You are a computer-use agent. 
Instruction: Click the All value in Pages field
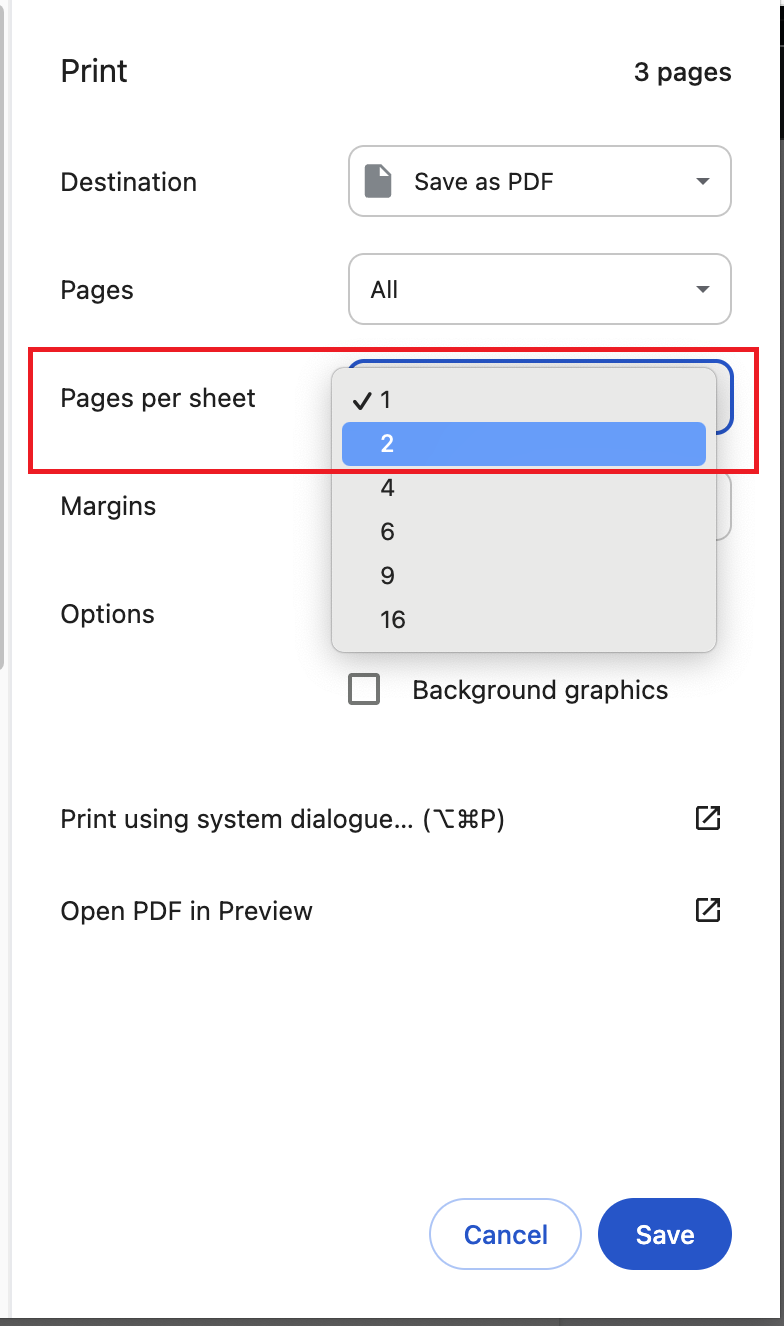[x=384, y=290]
